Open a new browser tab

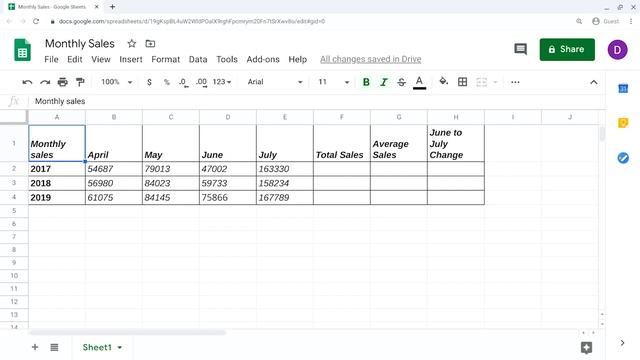(112, 7)
